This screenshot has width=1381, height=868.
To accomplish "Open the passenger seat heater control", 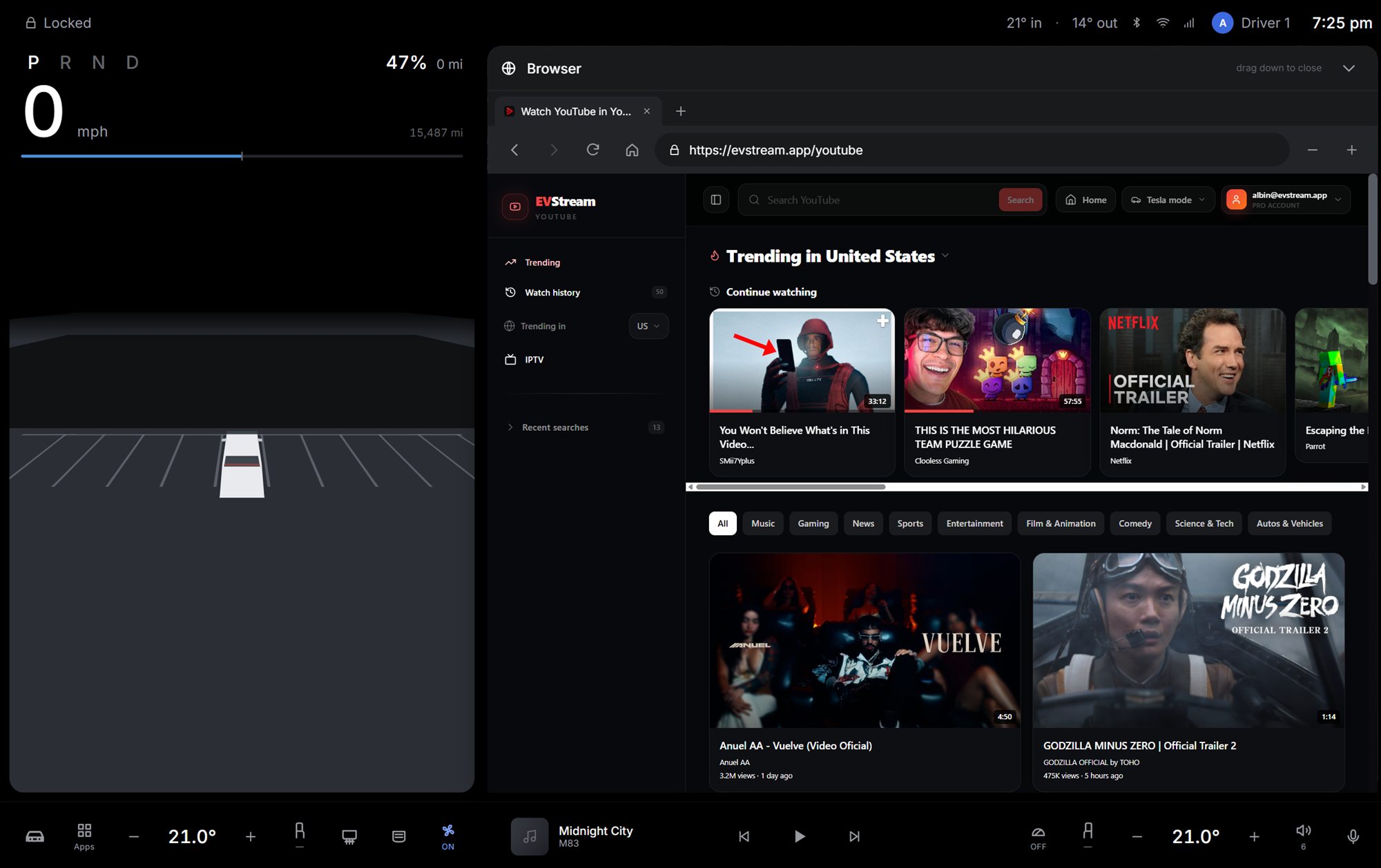I will [1088, 835].
